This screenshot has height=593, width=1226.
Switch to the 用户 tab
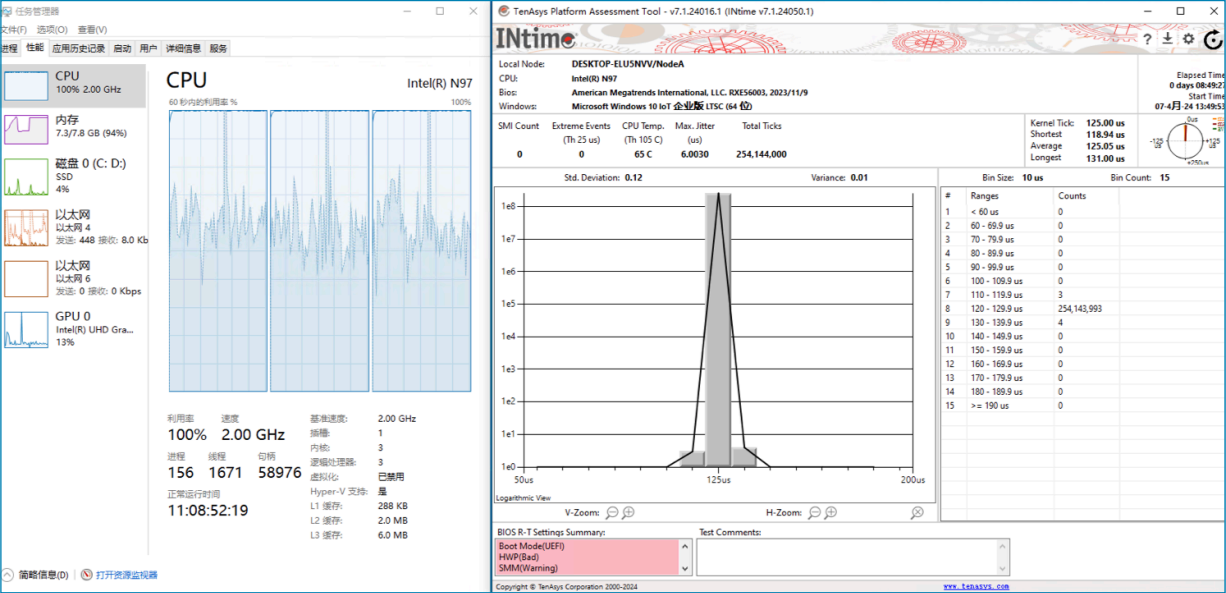pos(148,48)
